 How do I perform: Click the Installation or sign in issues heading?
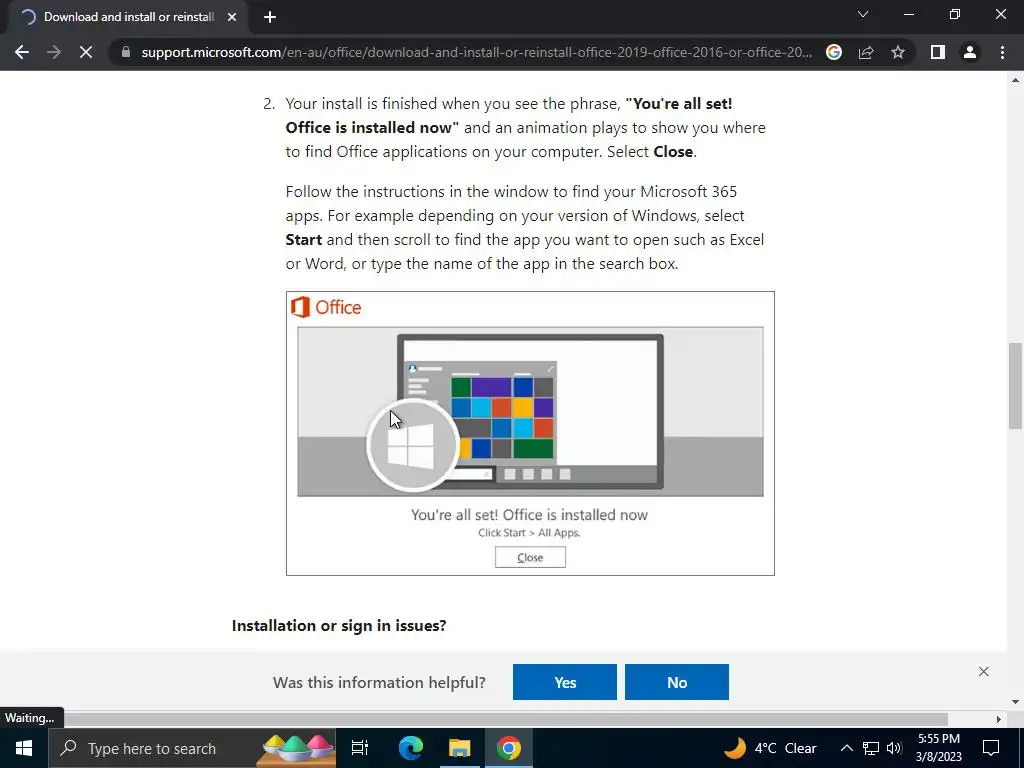click(x=339, y=626)
